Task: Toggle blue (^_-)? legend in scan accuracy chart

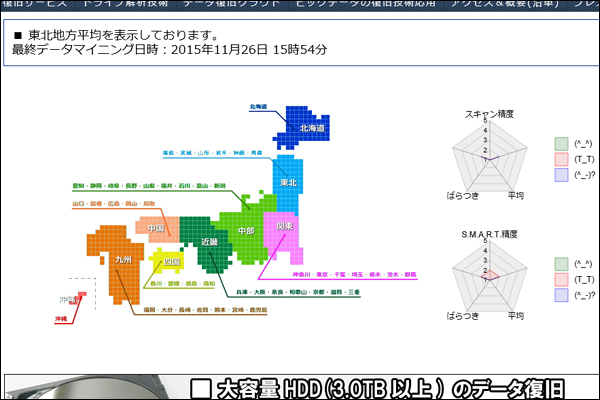Action: point(561,175)
